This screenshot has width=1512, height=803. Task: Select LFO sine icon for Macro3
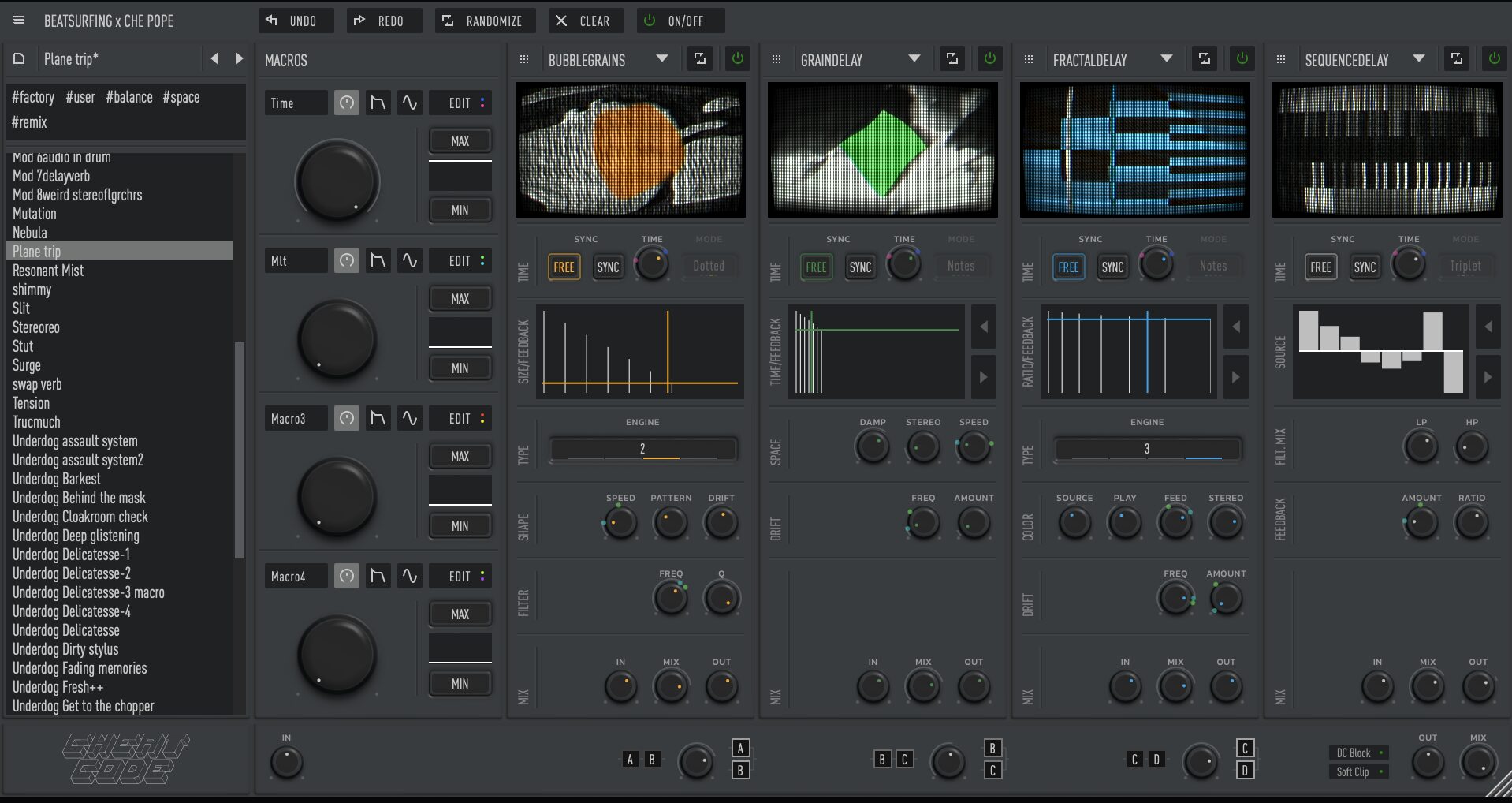click(x=410, y=418)
